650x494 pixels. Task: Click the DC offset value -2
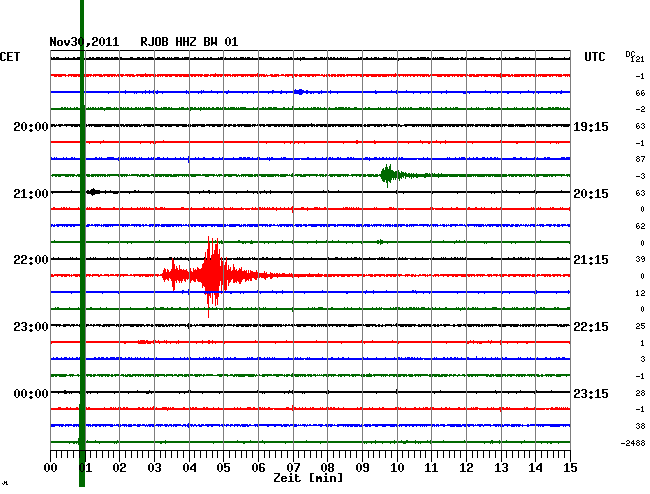click(x=640, y=109)
